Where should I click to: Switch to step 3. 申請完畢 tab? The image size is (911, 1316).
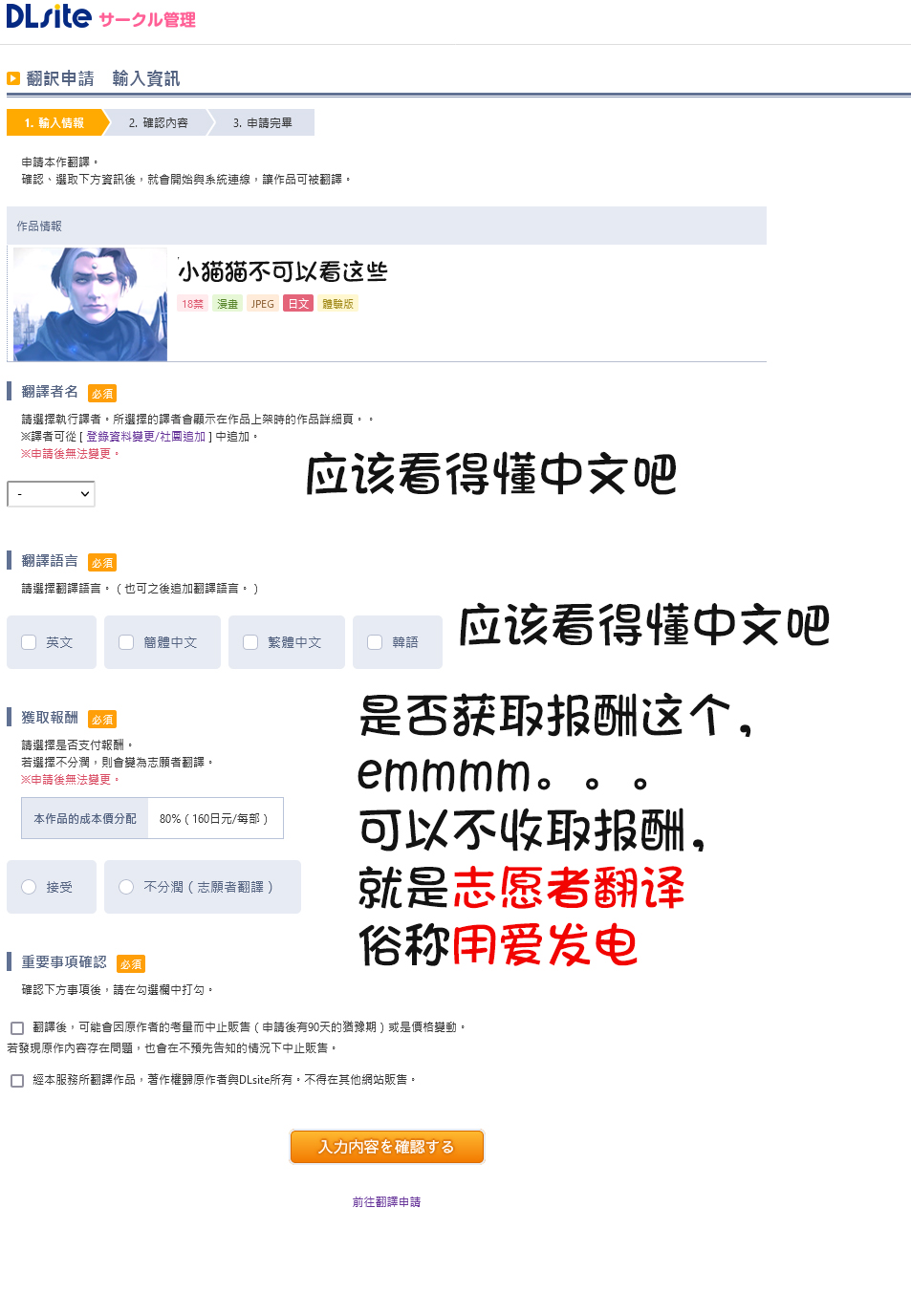click(263, 122)
